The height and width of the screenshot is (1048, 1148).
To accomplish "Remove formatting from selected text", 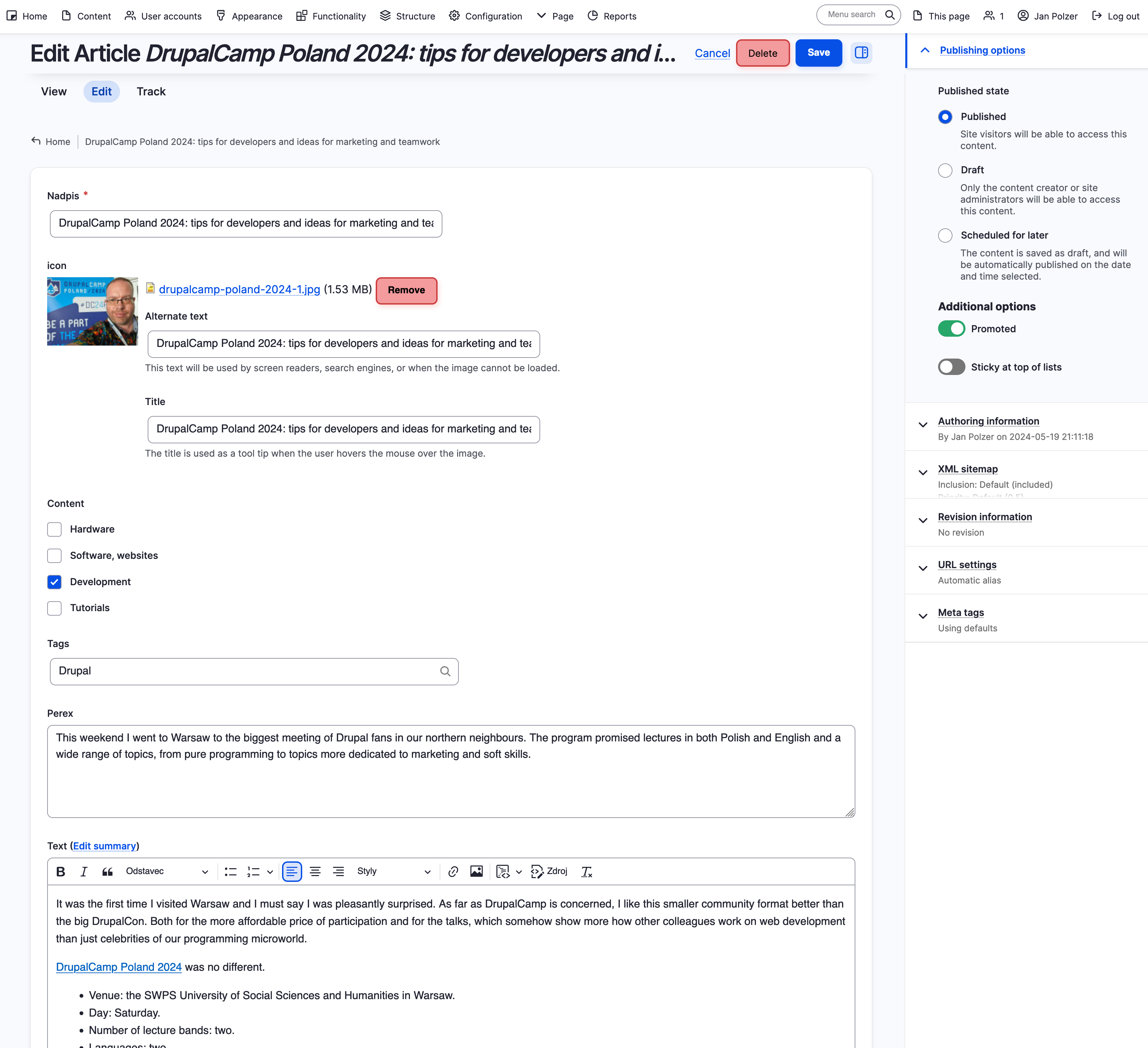I will point(587,872).
